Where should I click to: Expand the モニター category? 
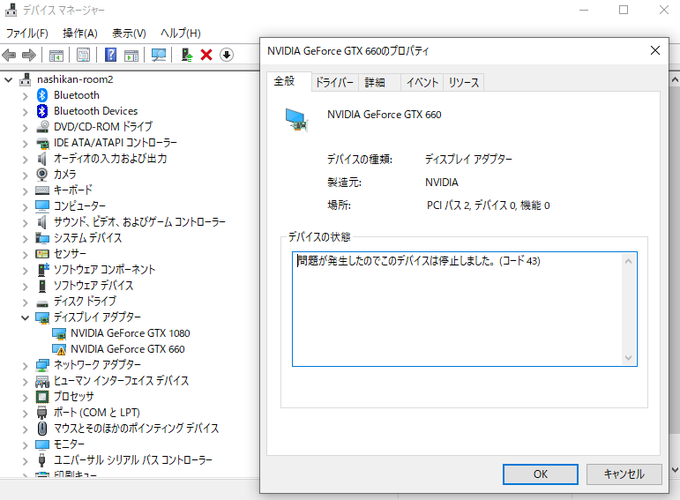point(25,445)
